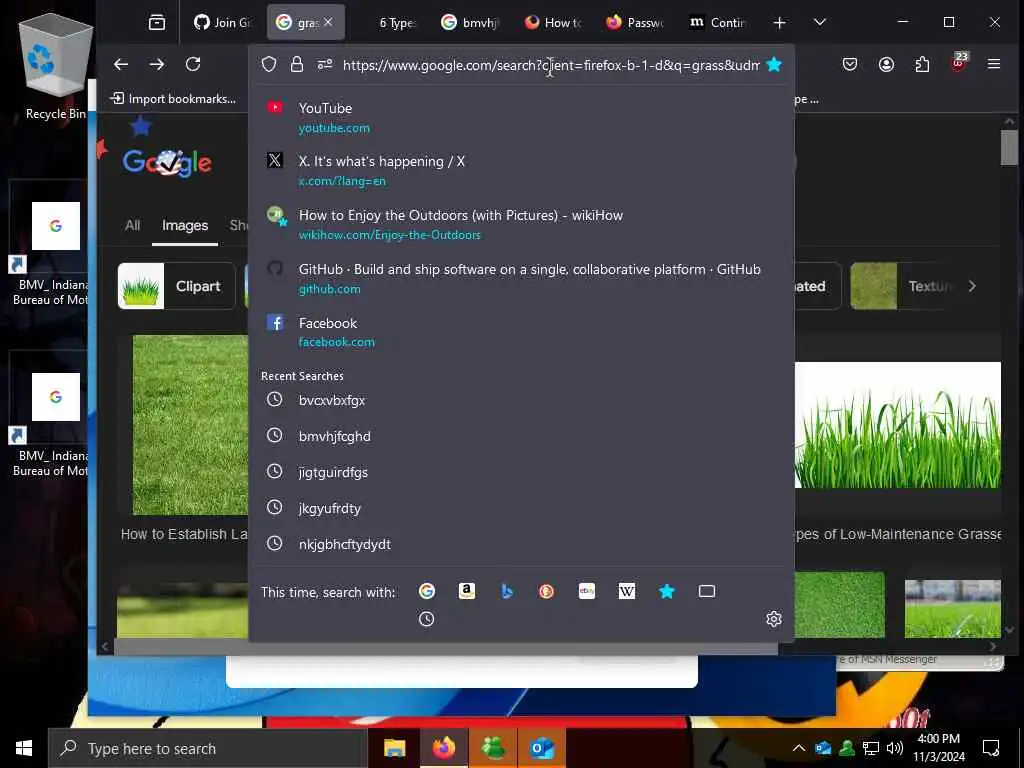Choose recent search jkgyufrdty

tap(521, 507)
